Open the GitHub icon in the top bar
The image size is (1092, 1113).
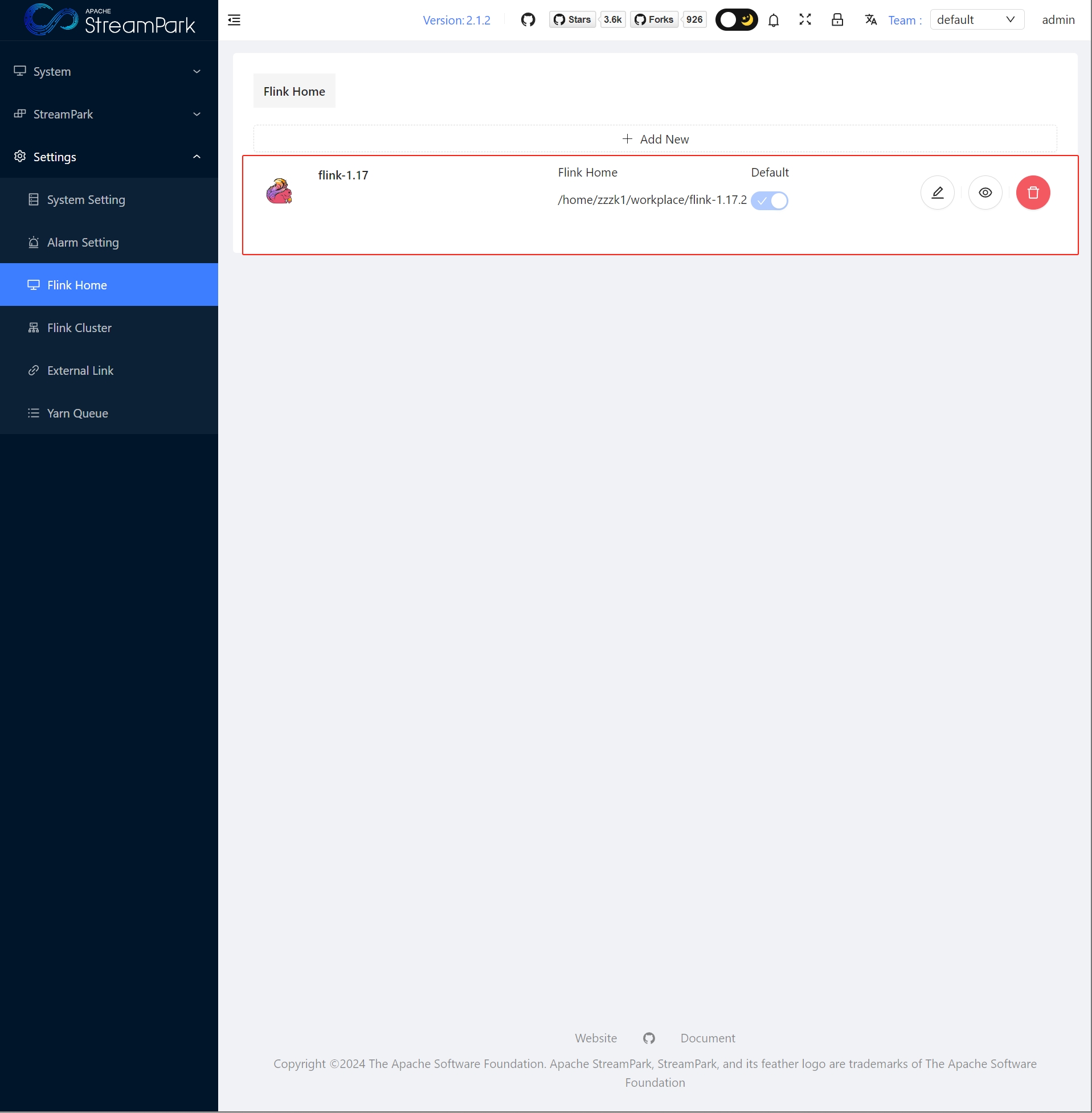(x=527, y=20)
